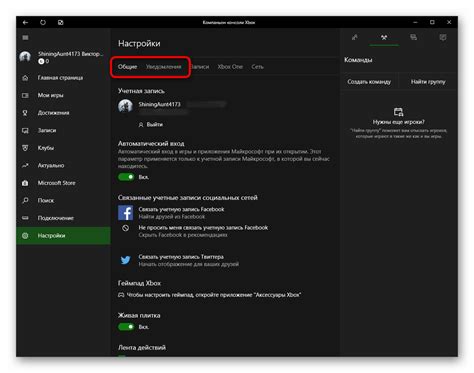Toggle Живая плитка switch
474x373 pixels.
[126, 327]
